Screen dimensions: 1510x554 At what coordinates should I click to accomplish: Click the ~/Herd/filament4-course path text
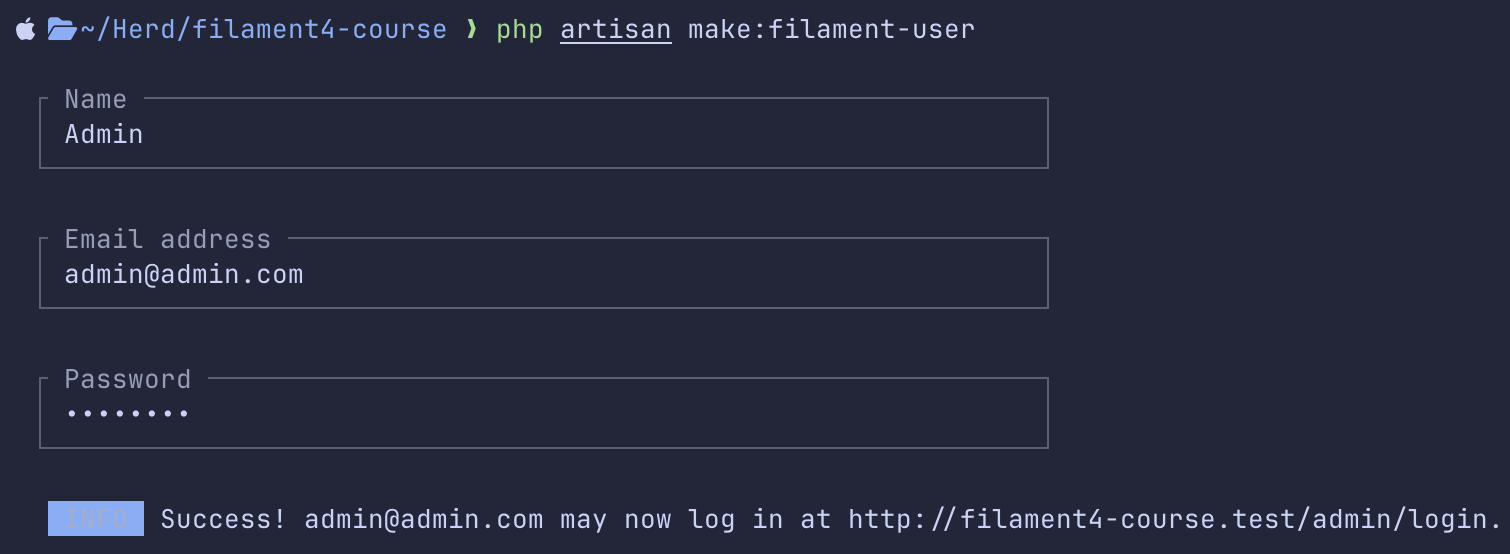[x=263, y=30]
